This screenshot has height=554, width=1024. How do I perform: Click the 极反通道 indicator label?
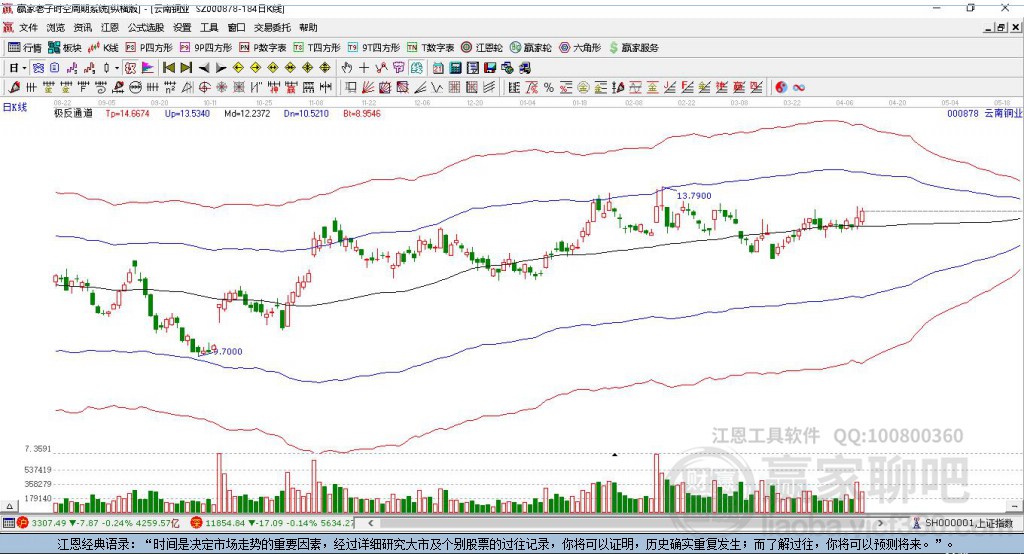(x=73, y=113)
